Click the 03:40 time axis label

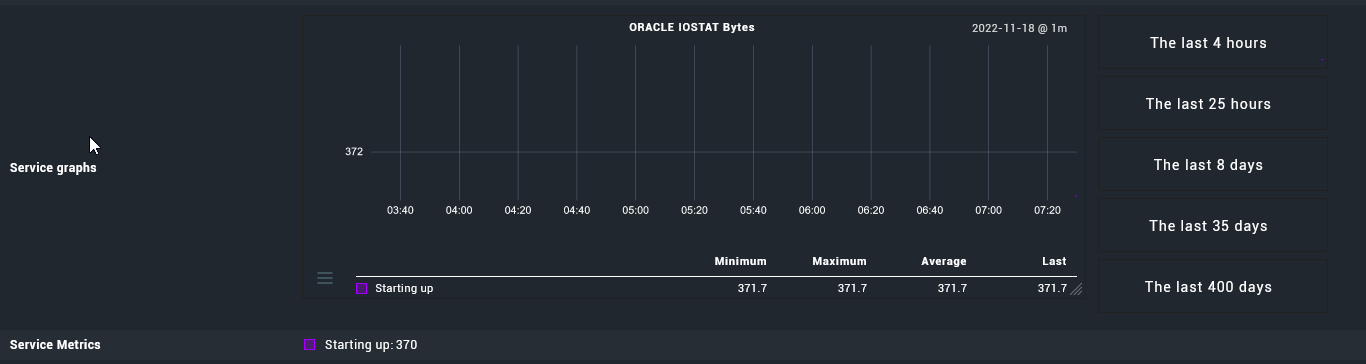[400, 210]
